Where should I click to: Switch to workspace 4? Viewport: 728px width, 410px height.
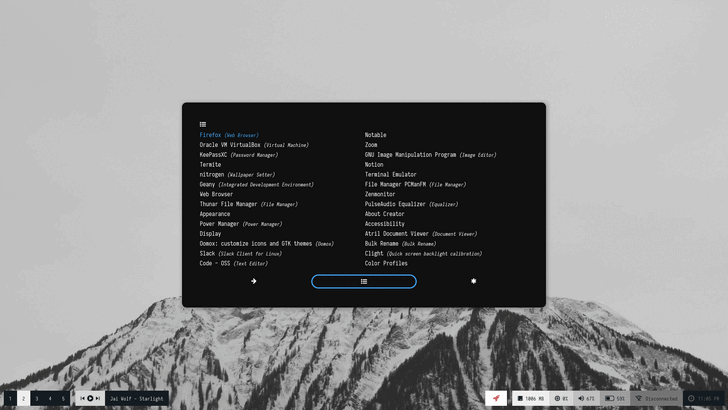point(50,398)
